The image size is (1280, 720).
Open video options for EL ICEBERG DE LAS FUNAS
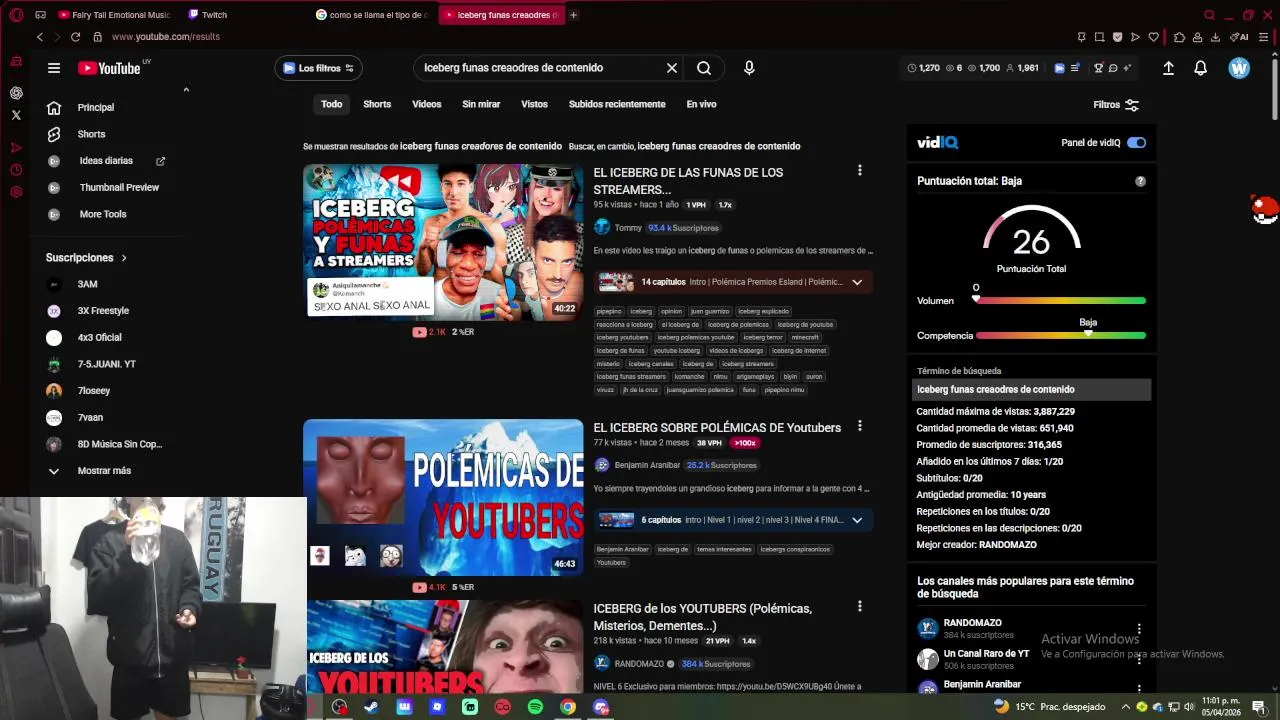[x=859, y=171]
